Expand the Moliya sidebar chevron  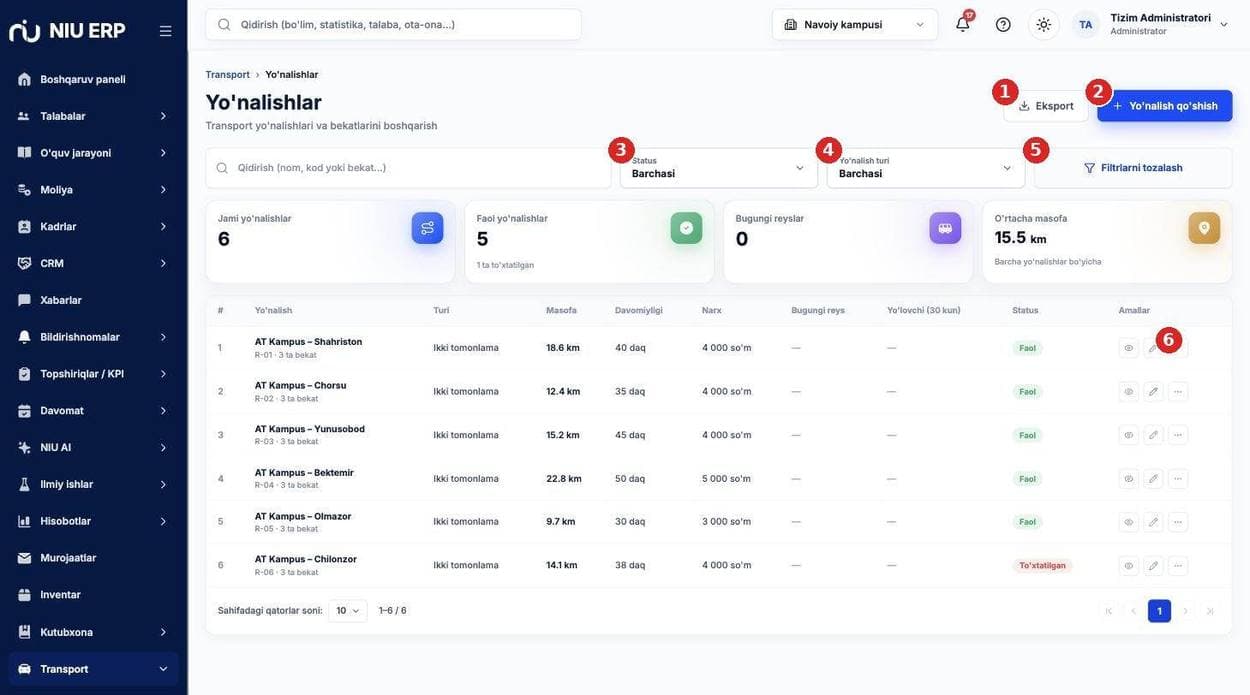[163, 190]
